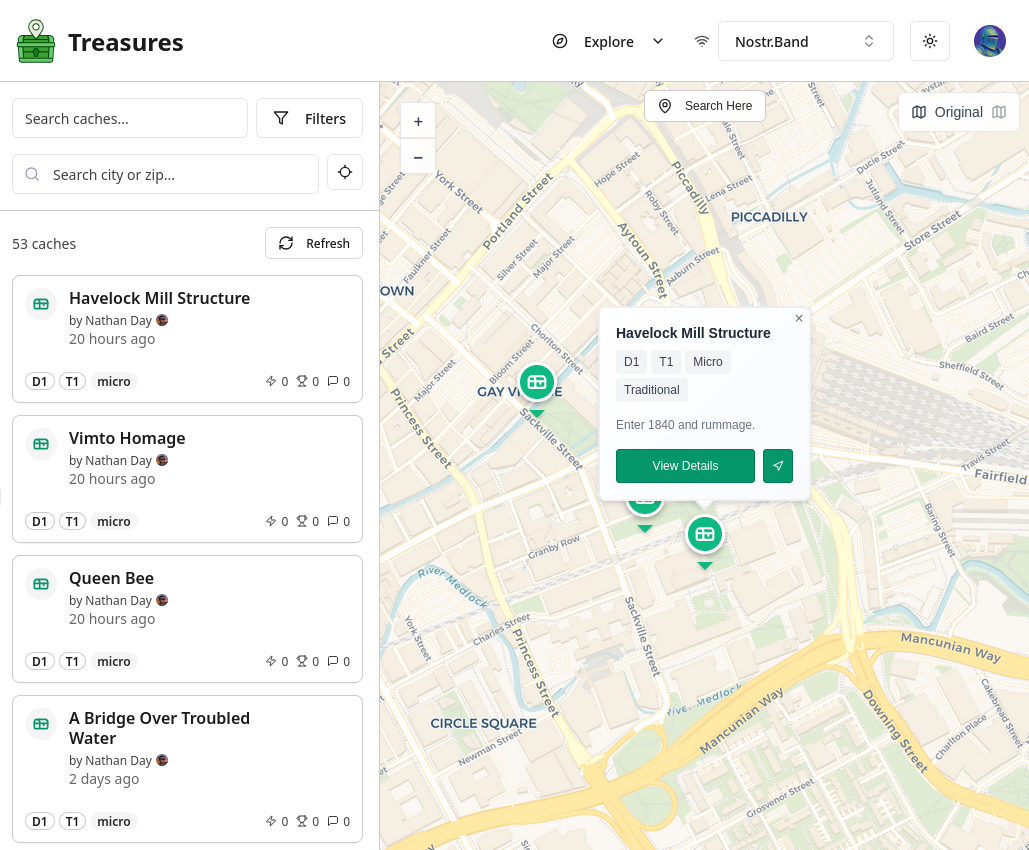Click the locate-me crosshair icon
Screen dimensions: 1029x850
[x=345, y=173]
